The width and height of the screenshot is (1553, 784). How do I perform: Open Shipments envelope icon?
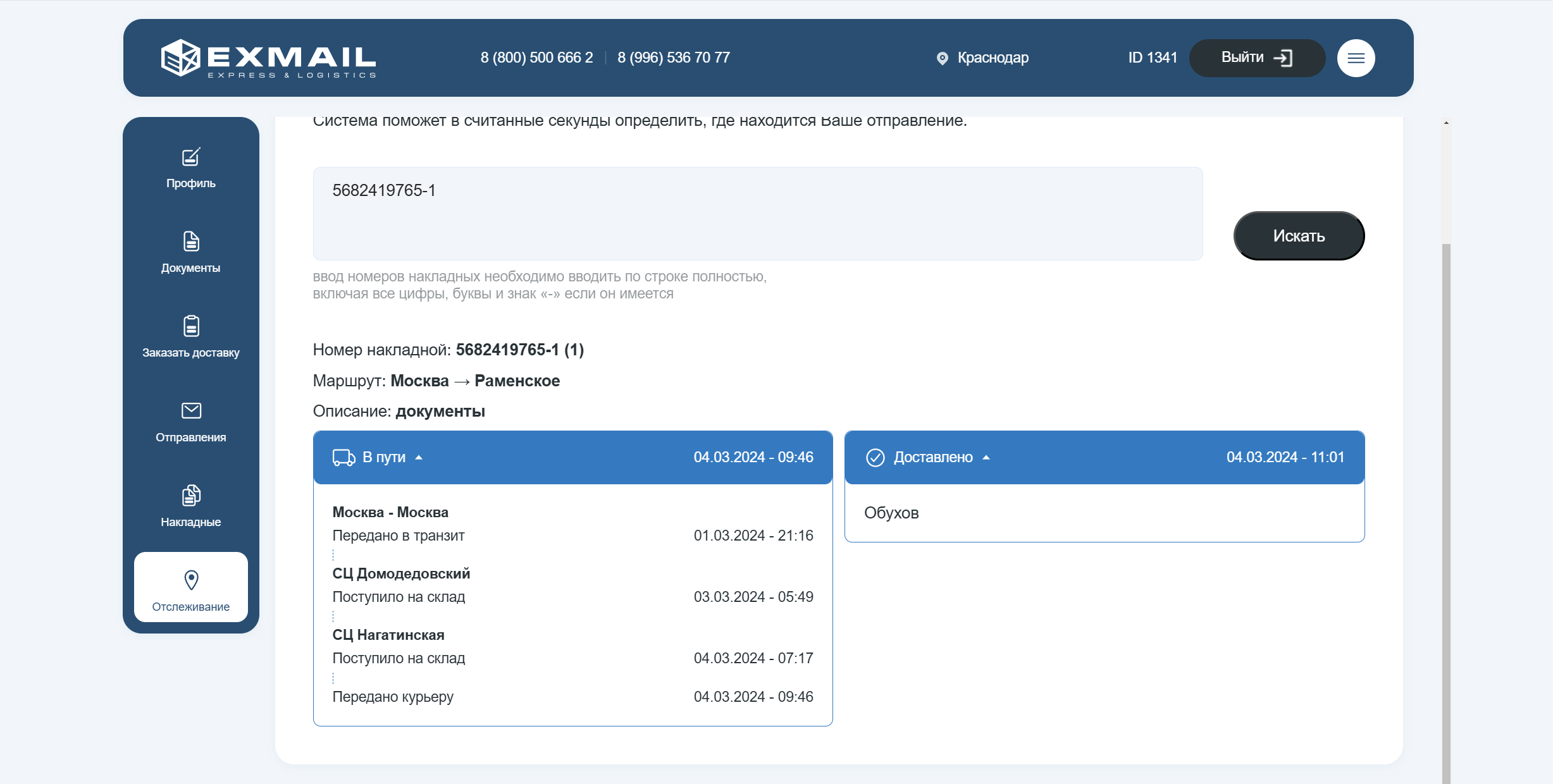(191, 411)
